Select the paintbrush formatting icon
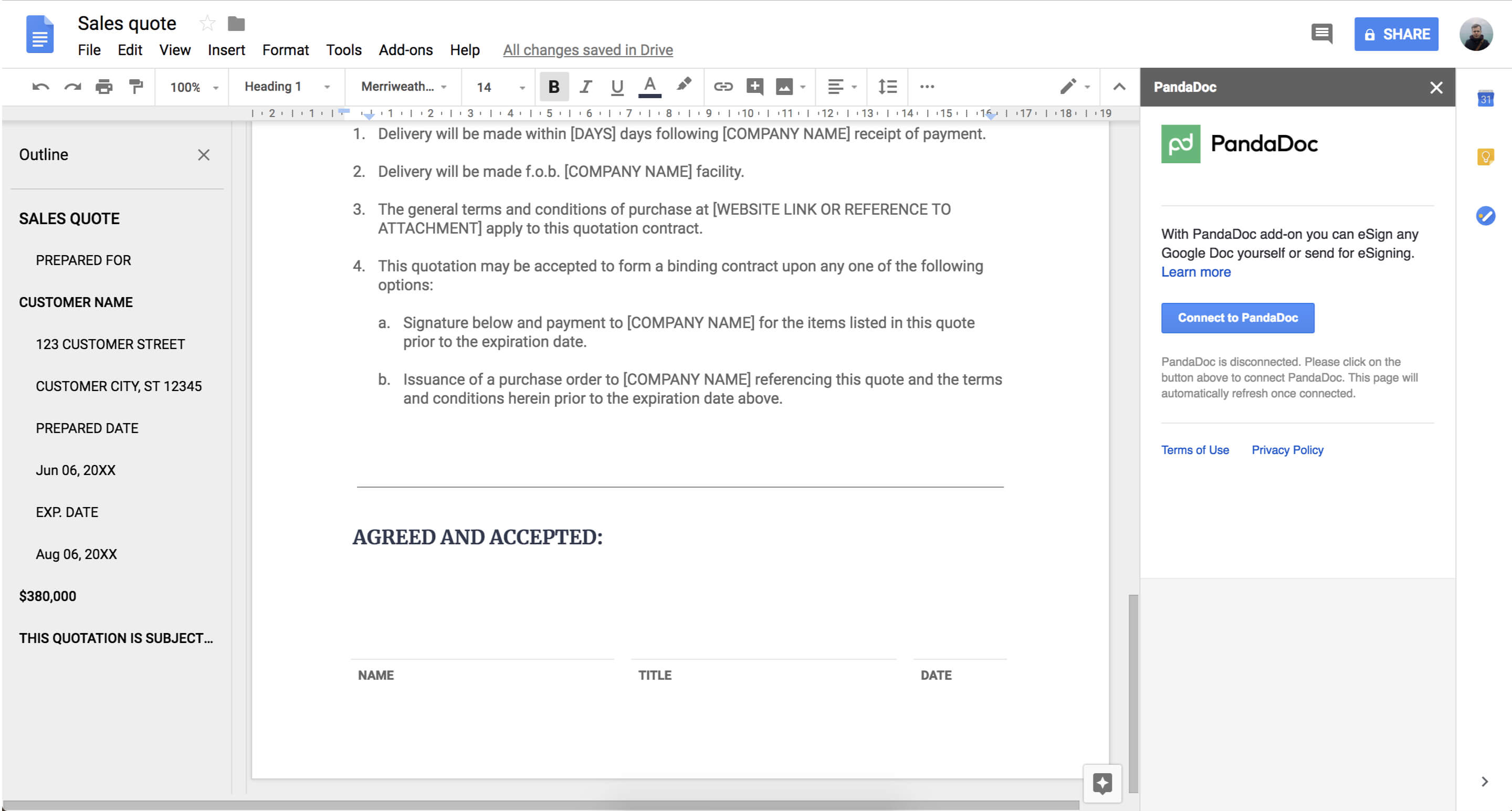This screenshot has width=1512, height=811. (138, 87)
